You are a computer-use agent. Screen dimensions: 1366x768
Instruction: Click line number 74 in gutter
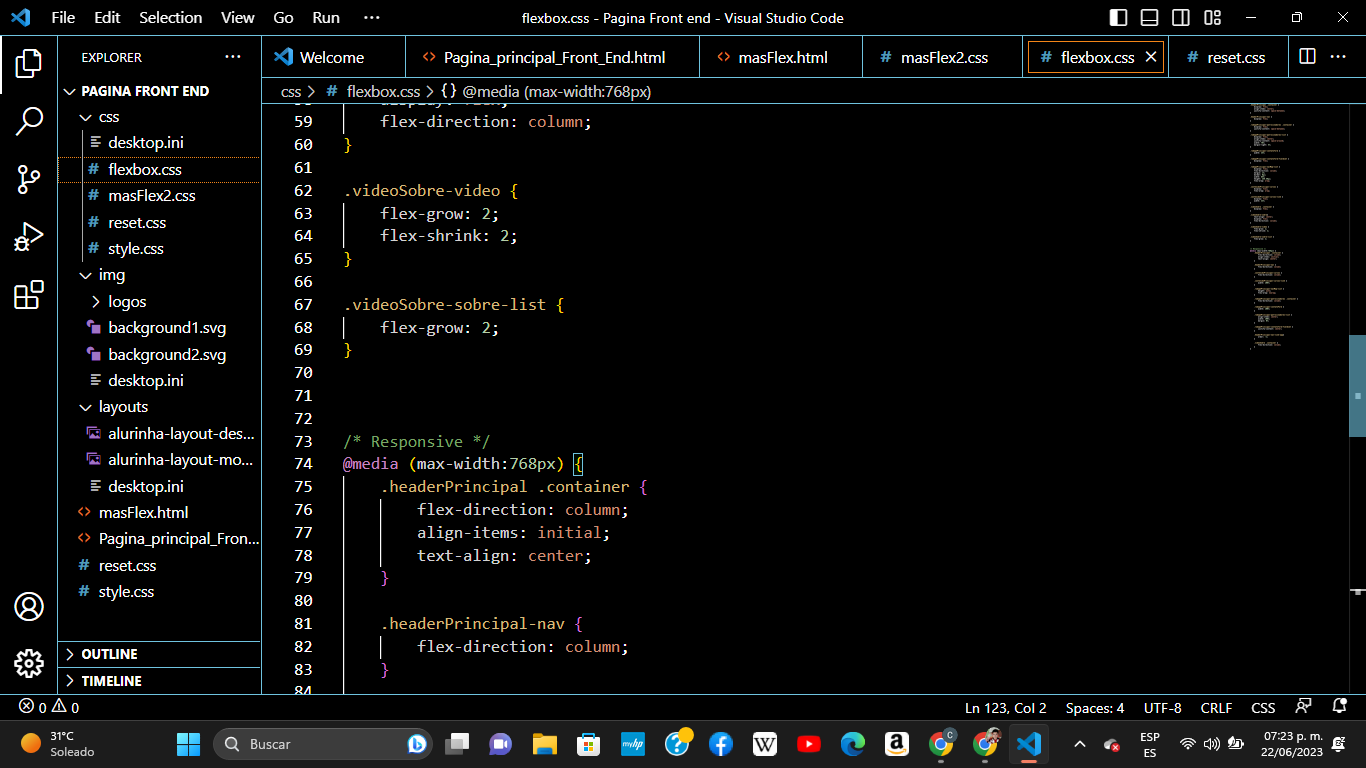(303, 464)
